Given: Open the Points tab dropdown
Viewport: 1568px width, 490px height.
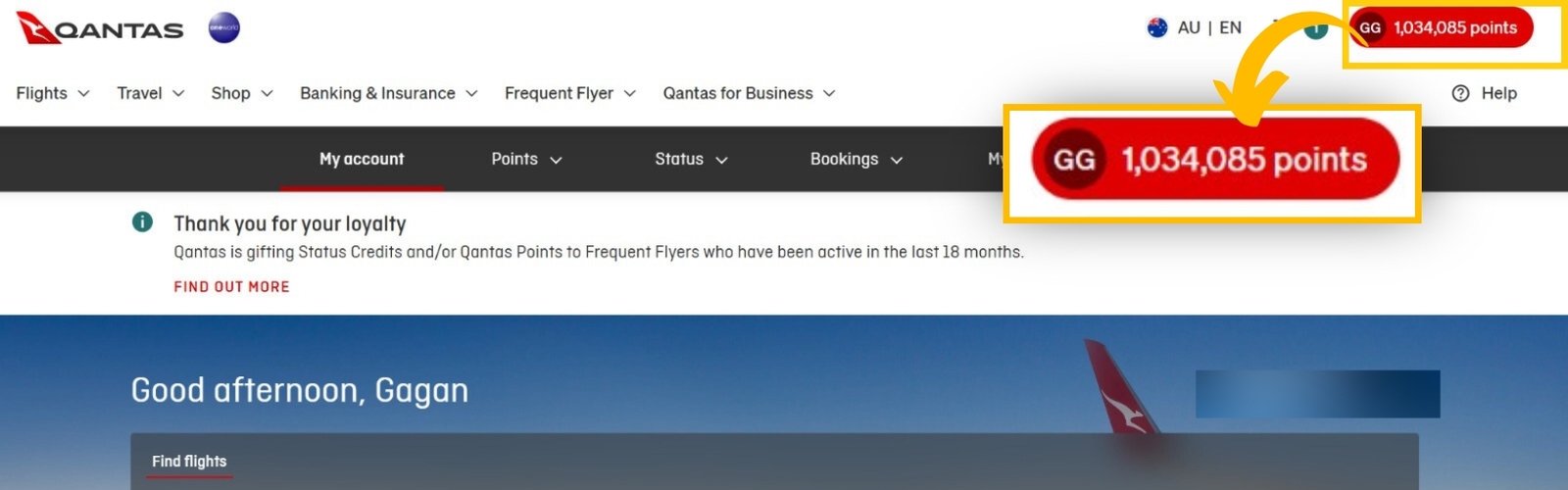Looking at the screenshot, I should (x=526, y=159).
